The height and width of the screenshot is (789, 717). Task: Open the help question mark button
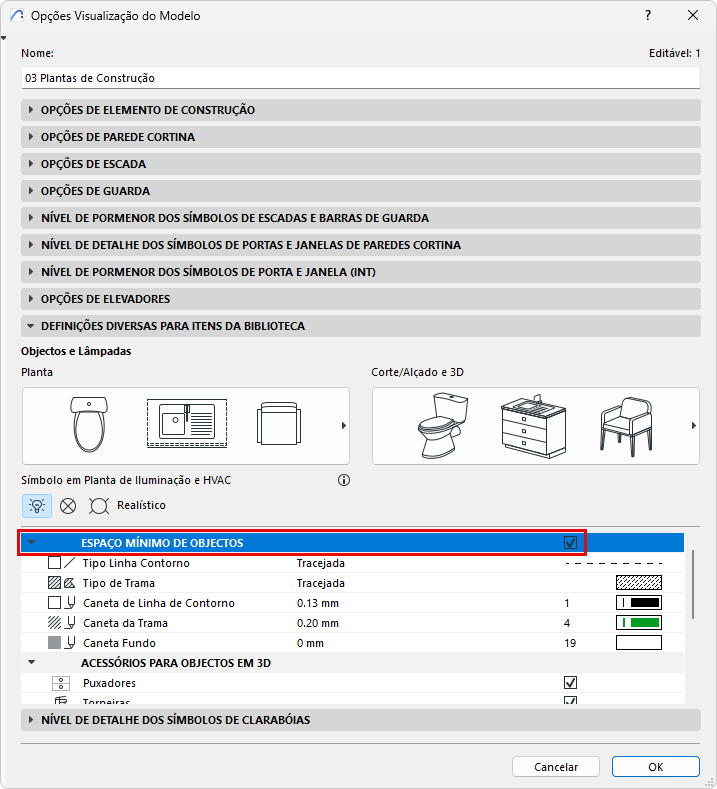click(648, 16)
